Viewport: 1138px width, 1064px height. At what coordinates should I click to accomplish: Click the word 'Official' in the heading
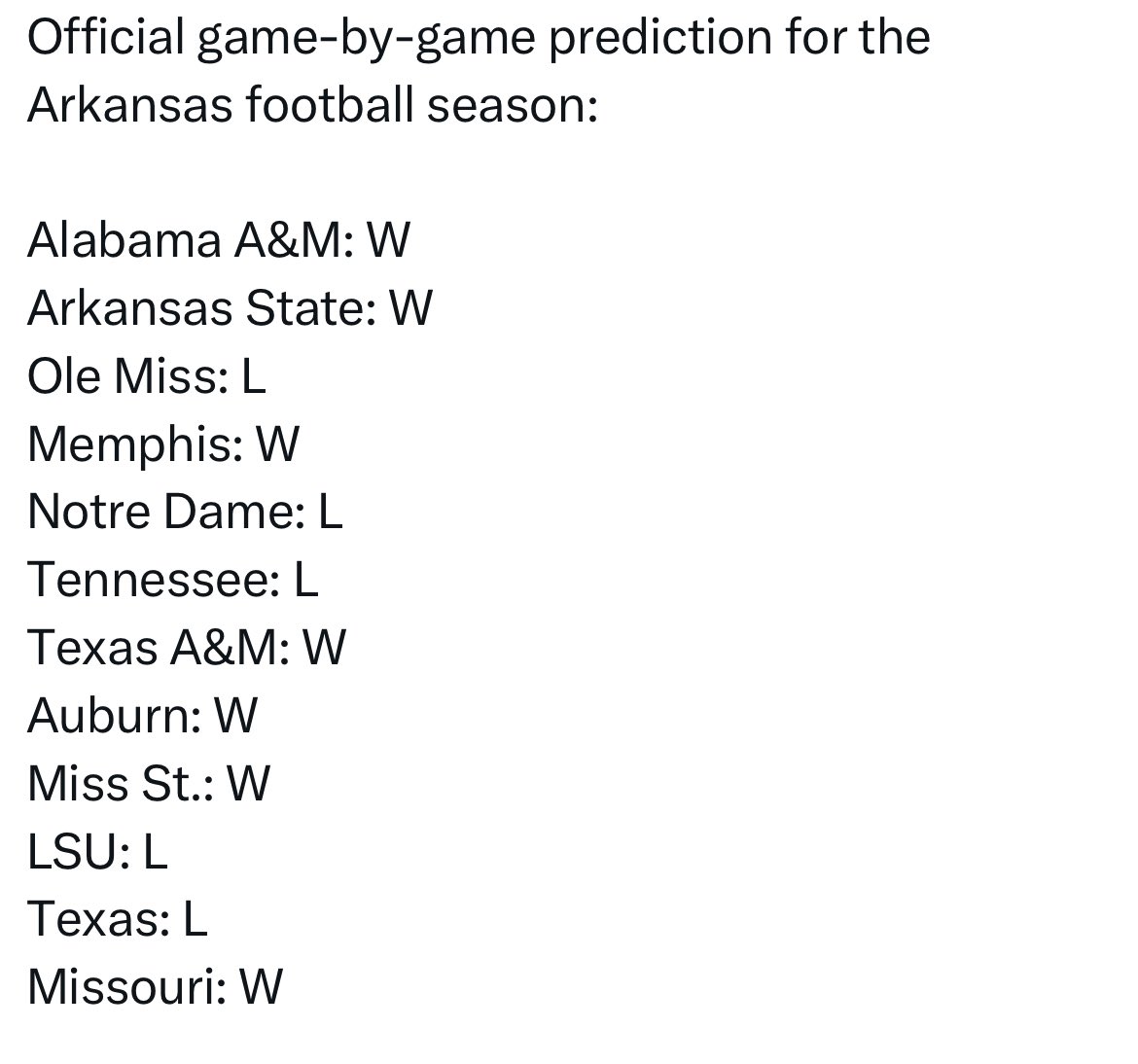(x=106, y=36)
